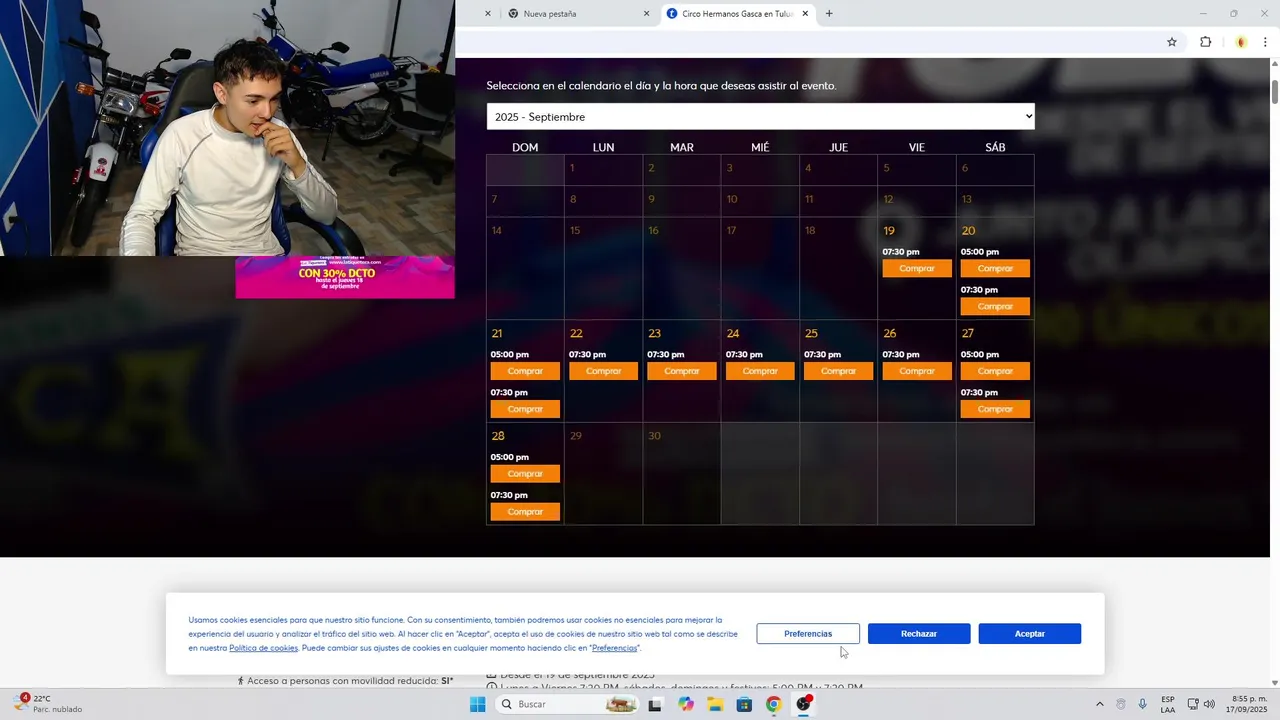Click the SÁB column header
Image resolution: width=1280 pixels, height=720 pixels.
995,147
